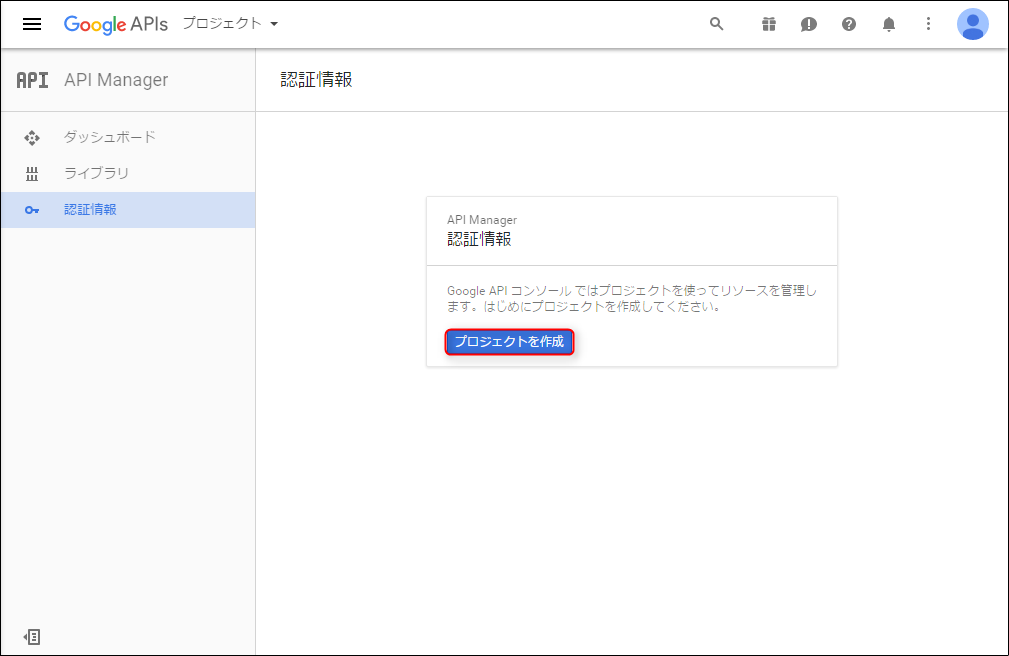
Task: Click the API Manager sidebar title
Action: 116,80
